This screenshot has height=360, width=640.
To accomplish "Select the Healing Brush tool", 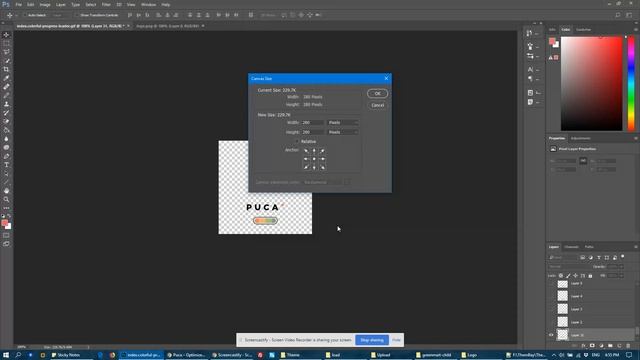I will [6, 87].
